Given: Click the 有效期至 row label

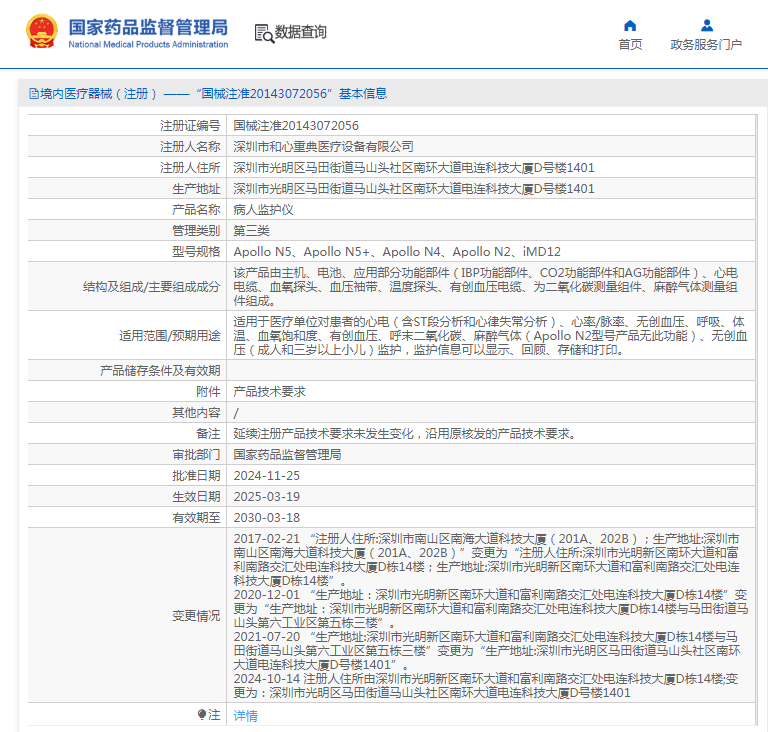Looking at the screenshot, I should (x=196, y=518).
